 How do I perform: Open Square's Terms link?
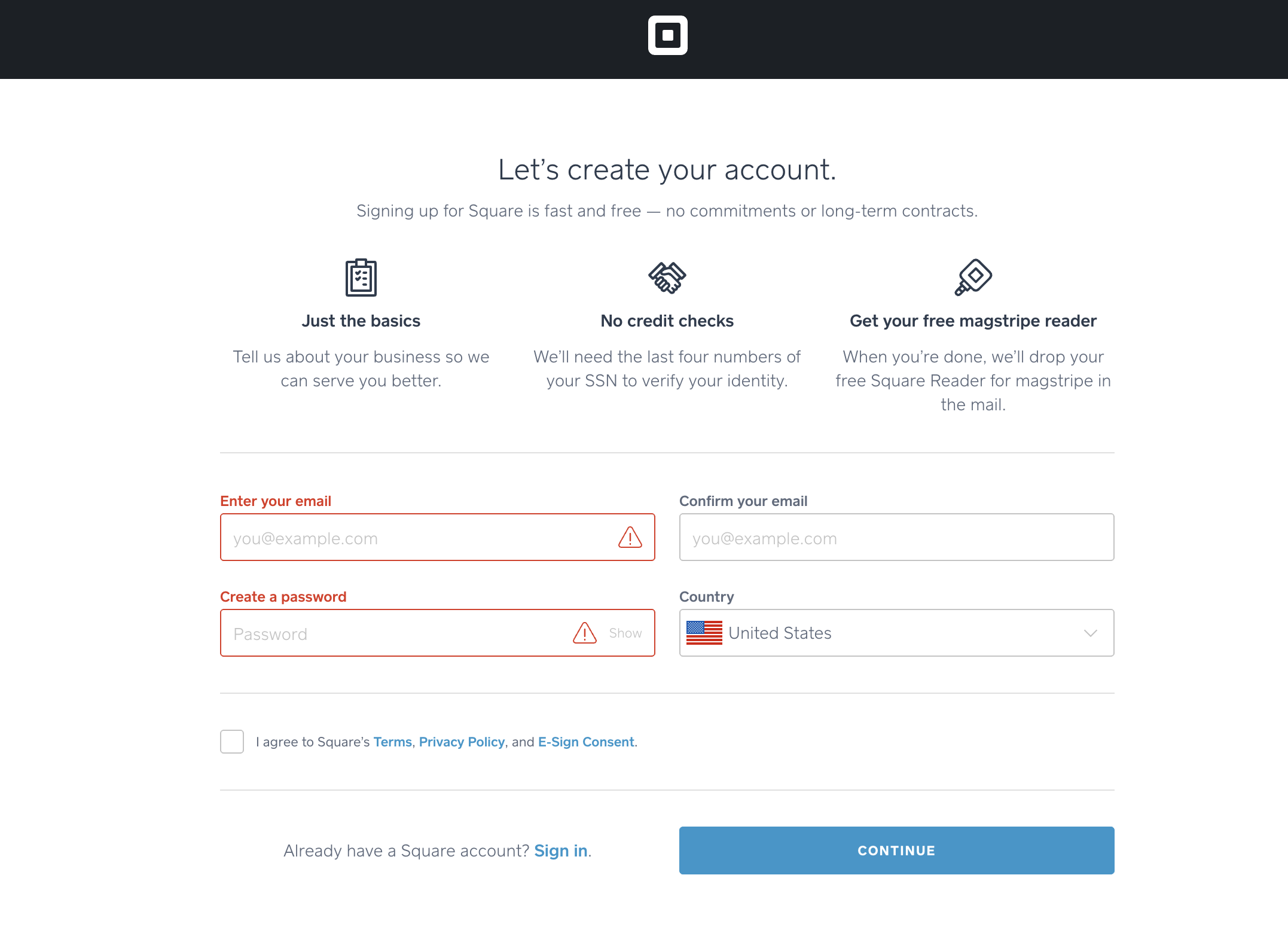click(392, 742)
